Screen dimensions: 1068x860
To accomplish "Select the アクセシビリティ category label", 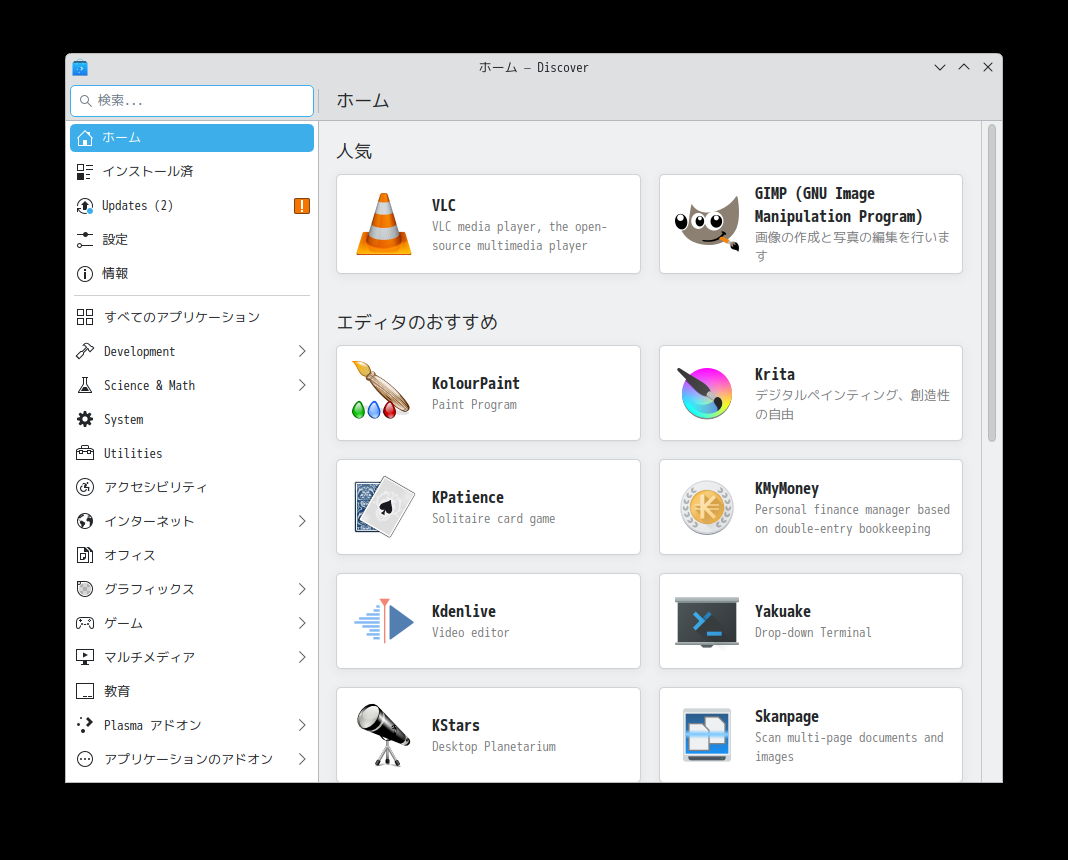I will [155, 488].
